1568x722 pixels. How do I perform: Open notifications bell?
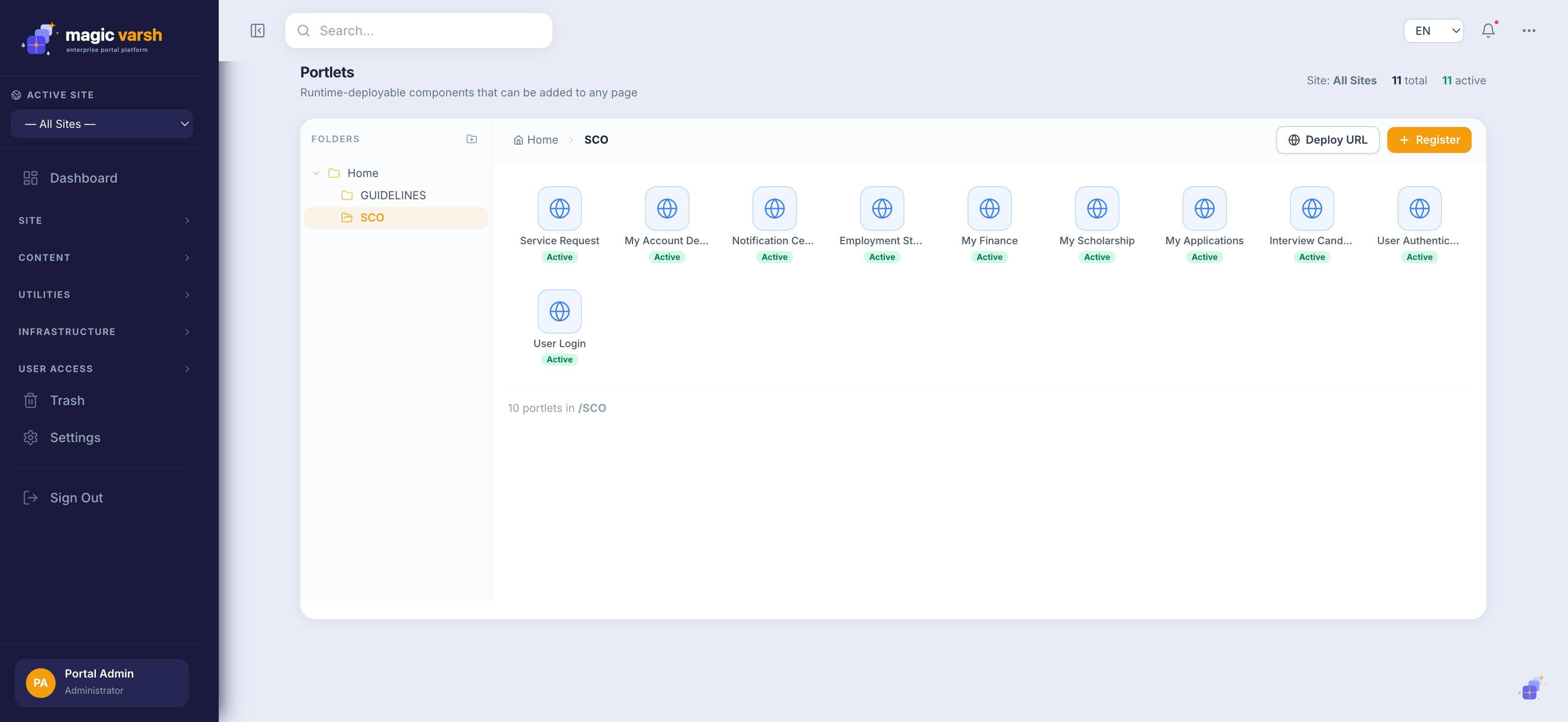pyautogui.click(x=1488, y=31)
